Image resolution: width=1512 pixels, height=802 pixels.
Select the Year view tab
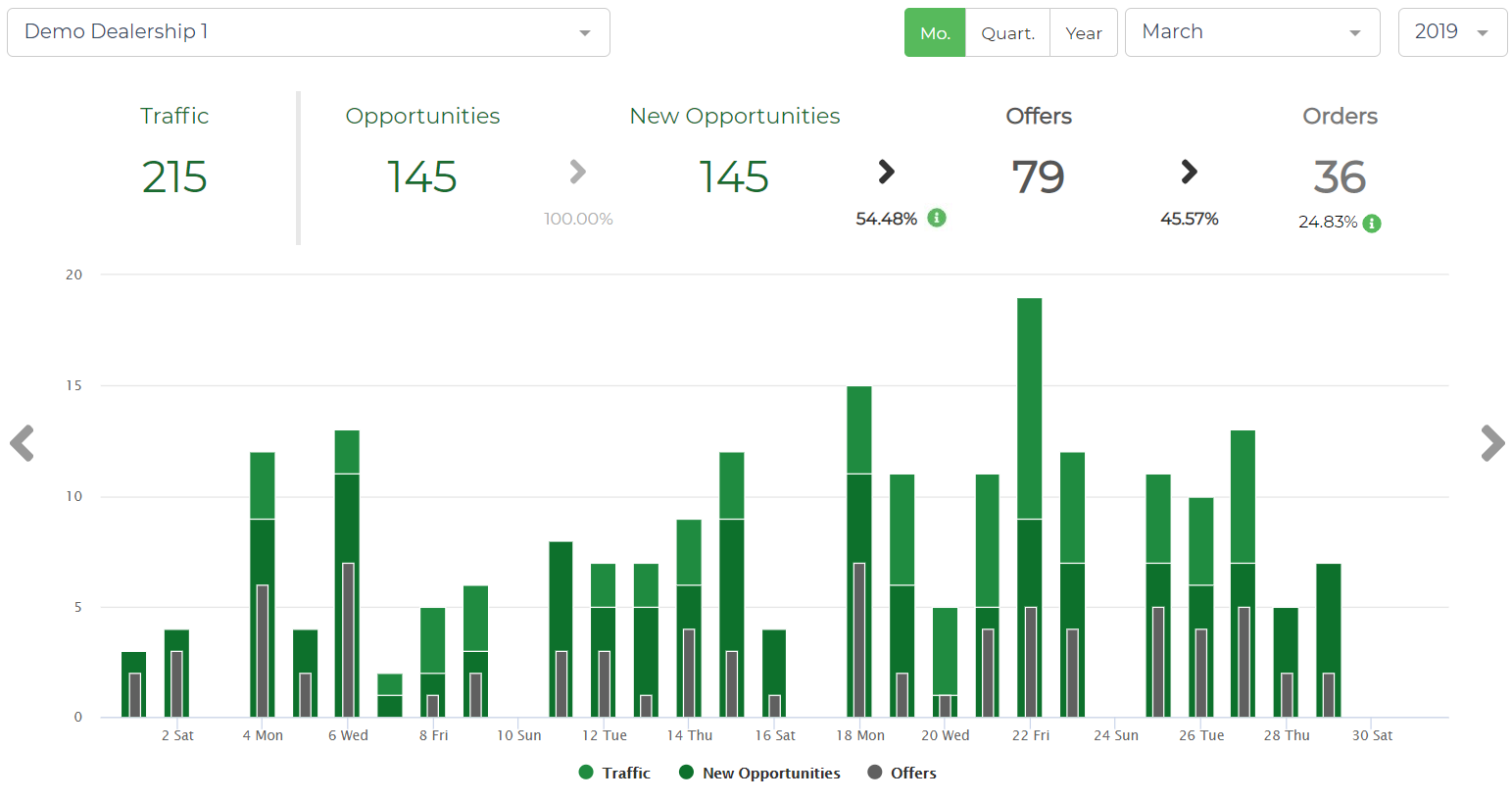pos(1083,33)
